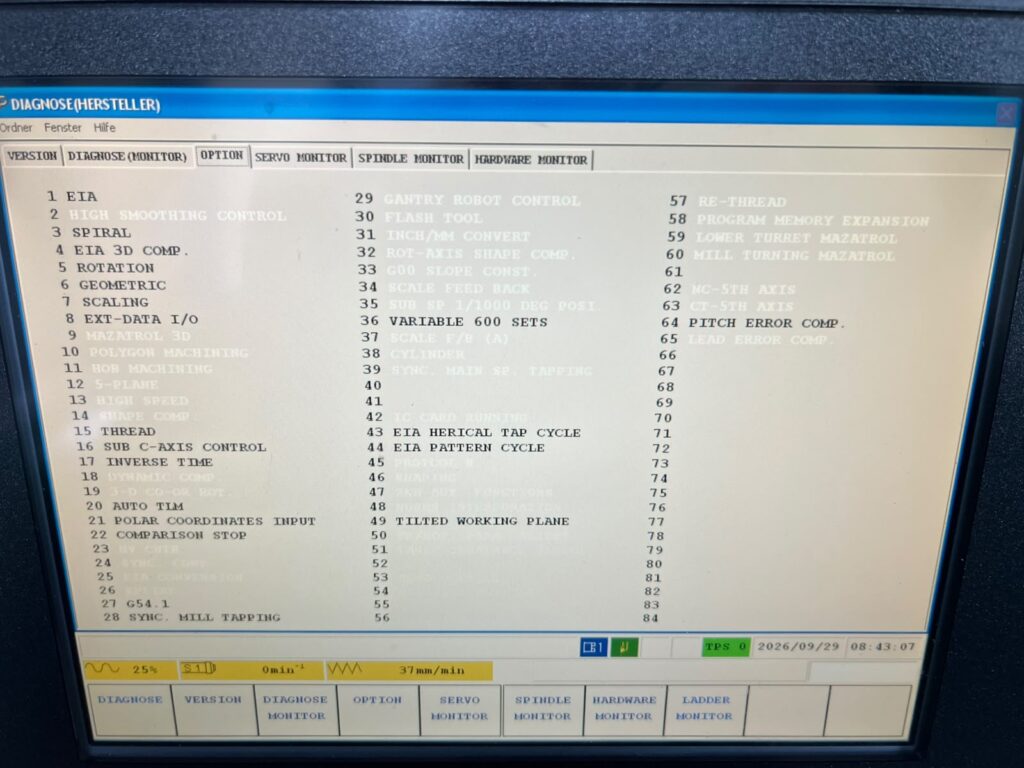1024x768 pixels.
Task: Select option 49 TILTED WORKING PLANE
Action: click(x=470, y=521)
